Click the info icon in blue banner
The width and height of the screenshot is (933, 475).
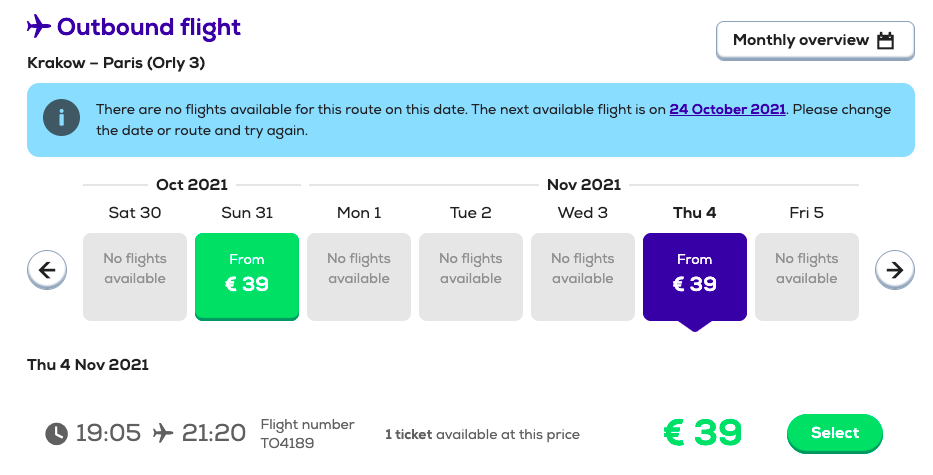[x=61, y=118]
